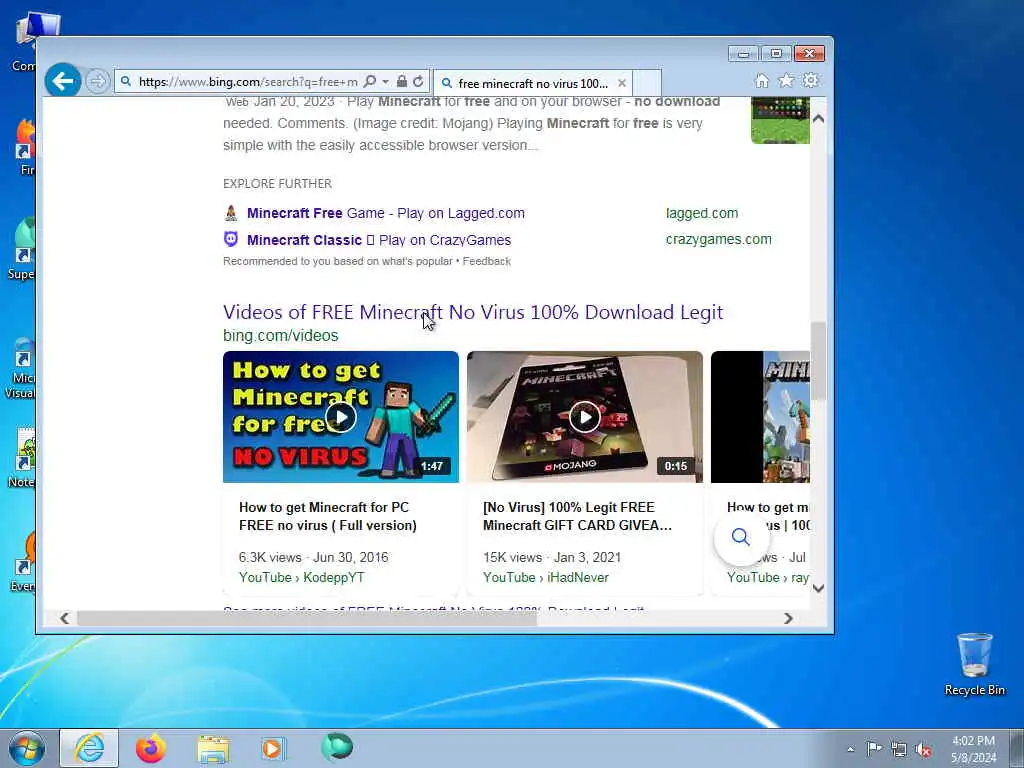Viewport: 1024px width, 768px height.
Task: Open the Windows Start menu orb
Action: (27, 748)
